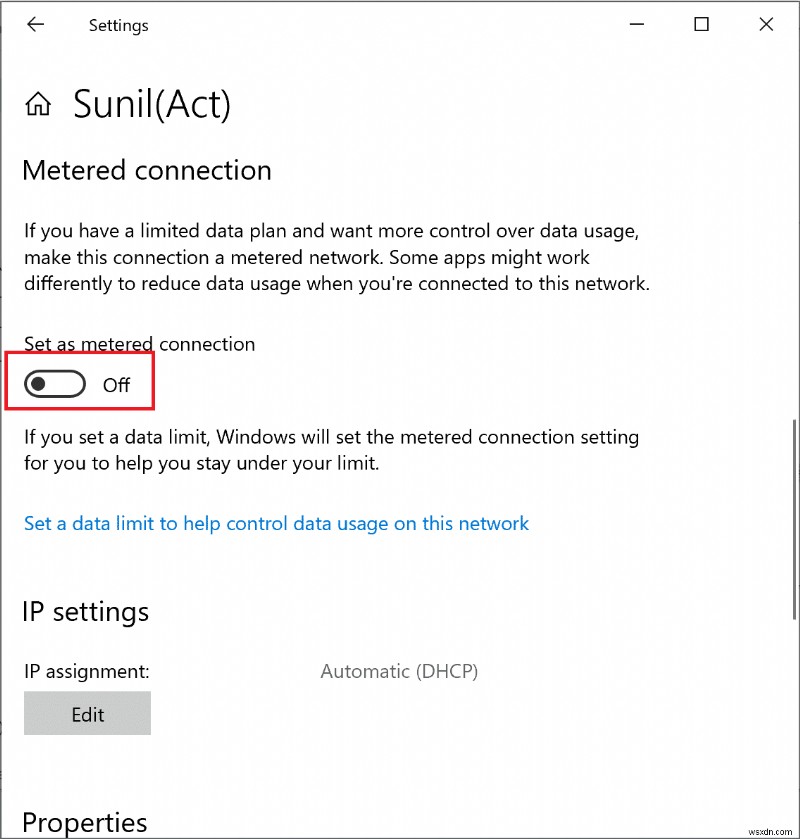This screenshot has height=839, width=800.
Task: Minimize the Settings window
Action: 637,24
